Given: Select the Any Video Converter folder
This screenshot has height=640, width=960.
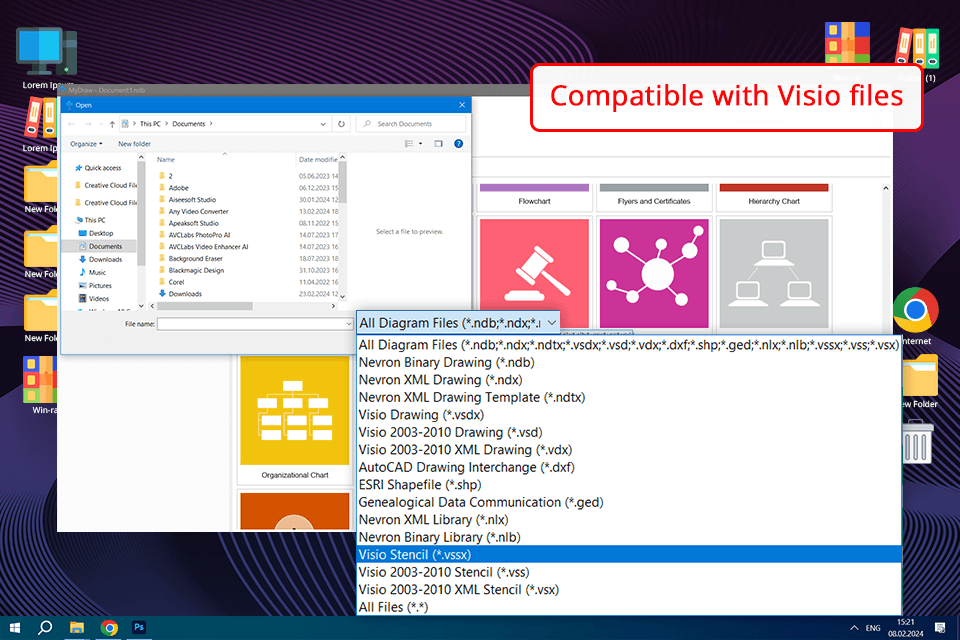Looking at the screenshot, I should (x=193, y=211).
